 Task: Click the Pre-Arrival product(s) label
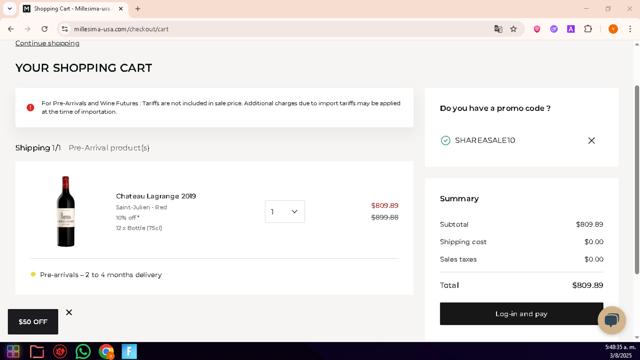pos(109,148)
